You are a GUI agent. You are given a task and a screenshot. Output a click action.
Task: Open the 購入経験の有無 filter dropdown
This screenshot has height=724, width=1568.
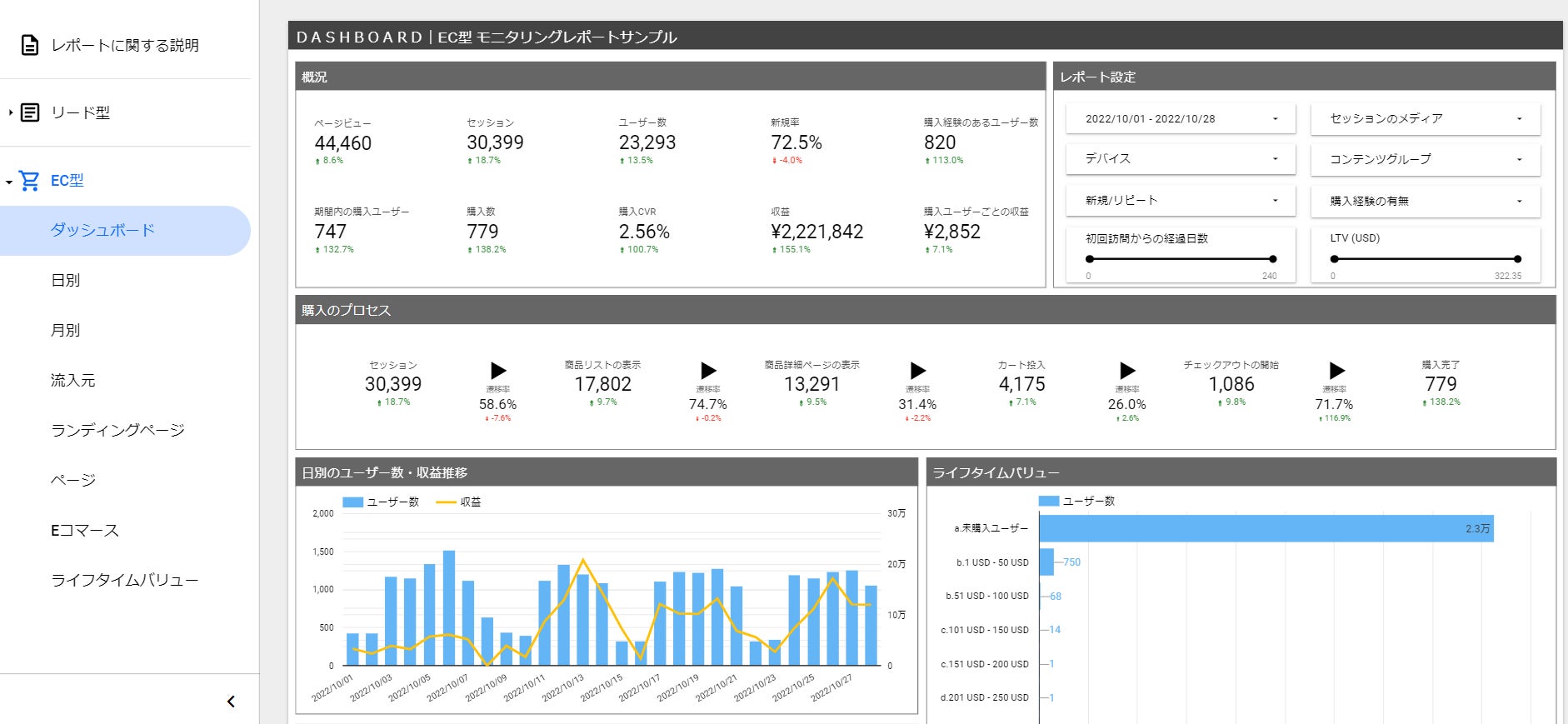pyautogui.click(x=1425, y=201)
